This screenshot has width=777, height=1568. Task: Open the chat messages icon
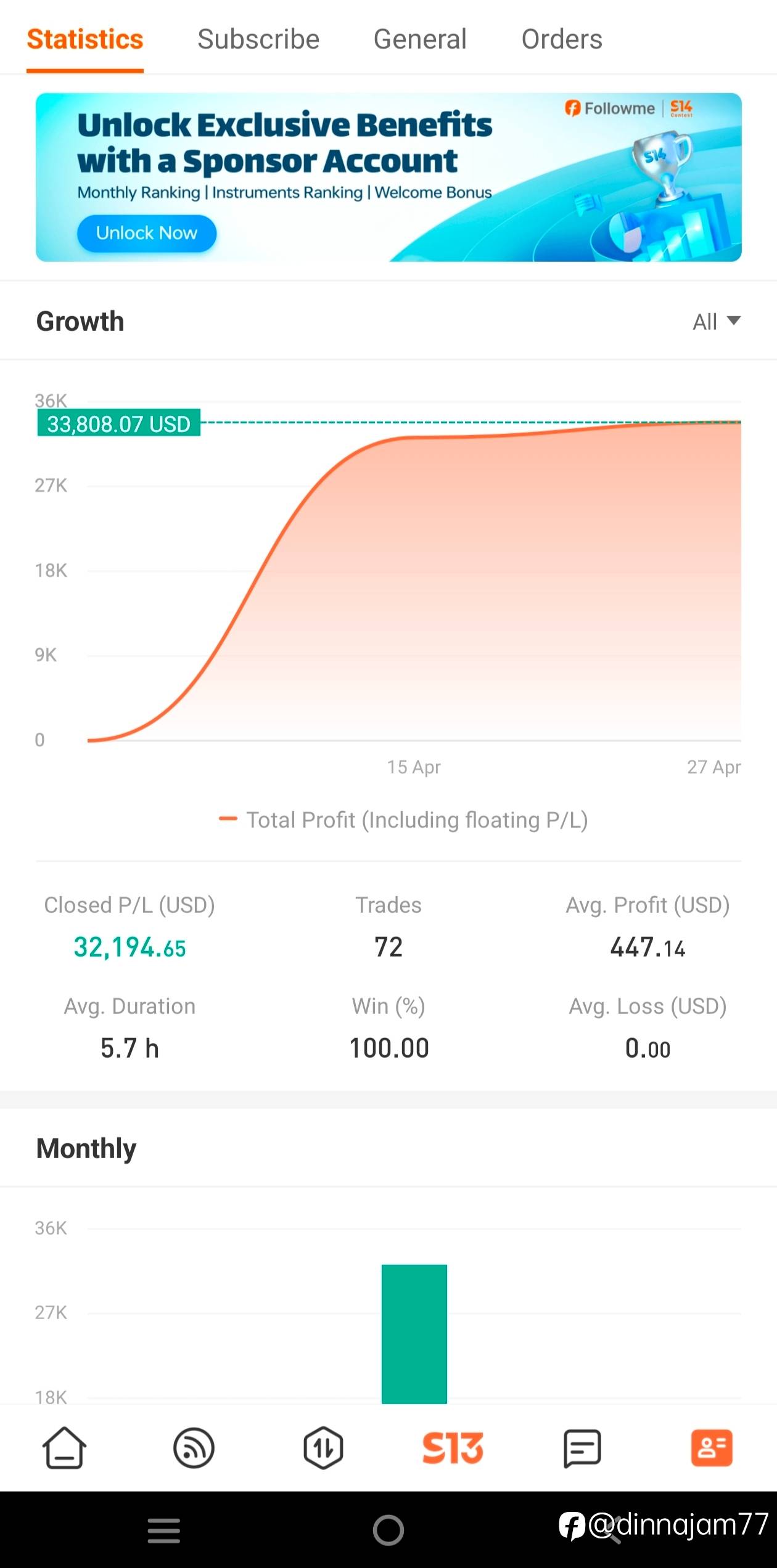click(x=582, y=1447)
